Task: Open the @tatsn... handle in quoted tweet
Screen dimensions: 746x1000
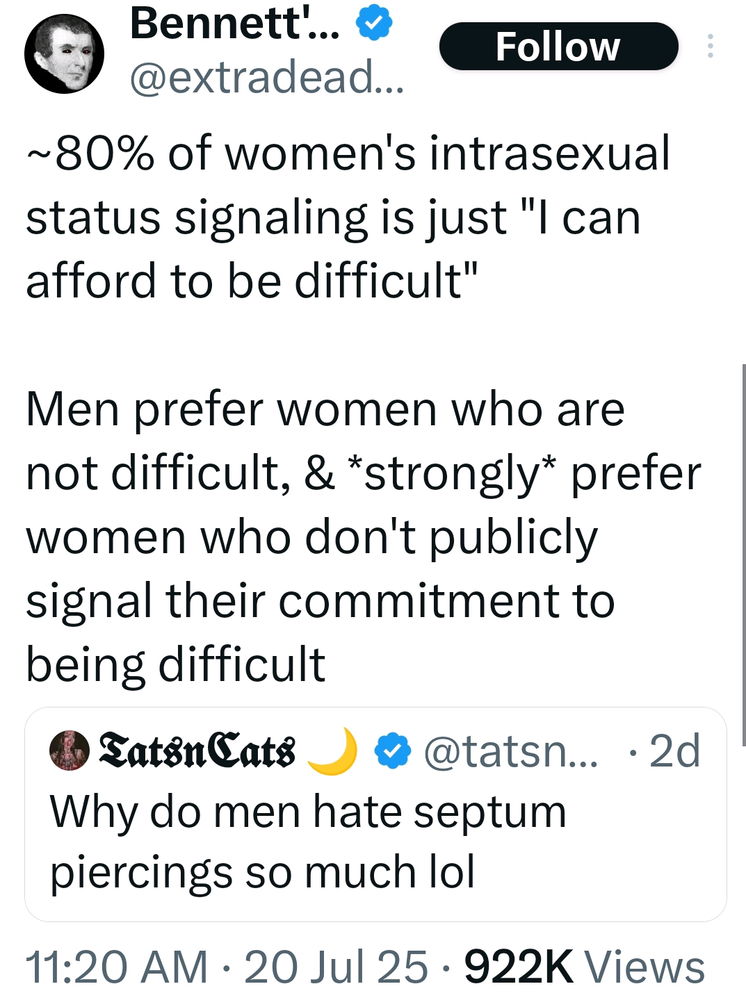Action: (511, 751)
